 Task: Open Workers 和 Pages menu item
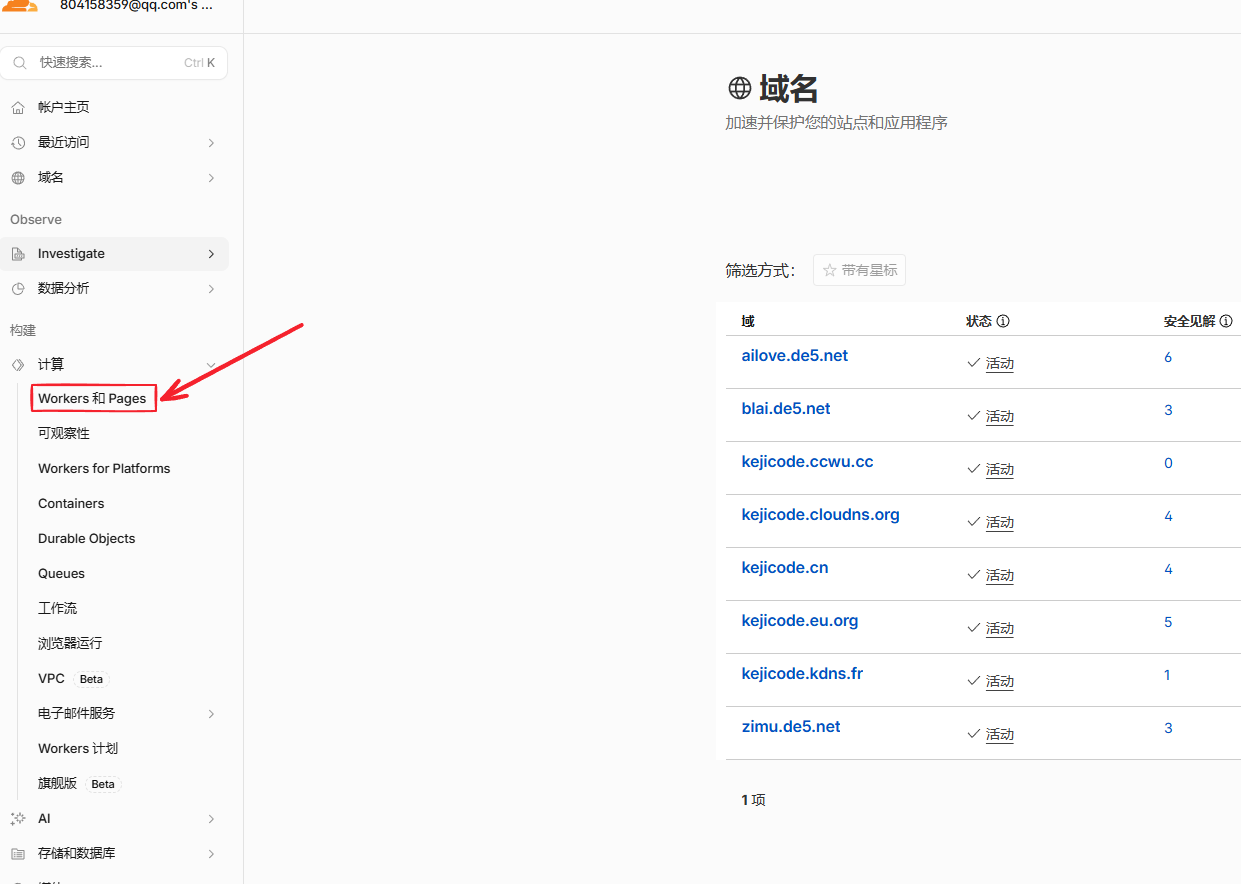[92, 398]
